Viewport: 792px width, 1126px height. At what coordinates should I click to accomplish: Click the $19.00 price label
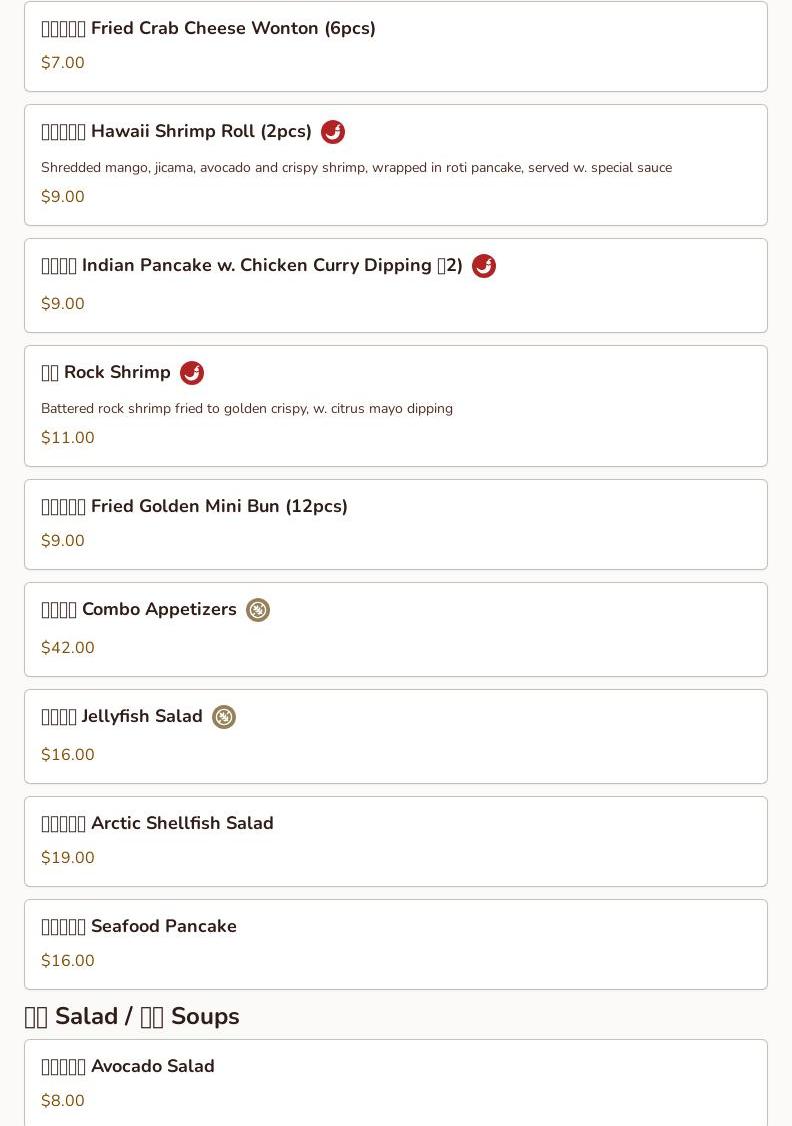68,858
